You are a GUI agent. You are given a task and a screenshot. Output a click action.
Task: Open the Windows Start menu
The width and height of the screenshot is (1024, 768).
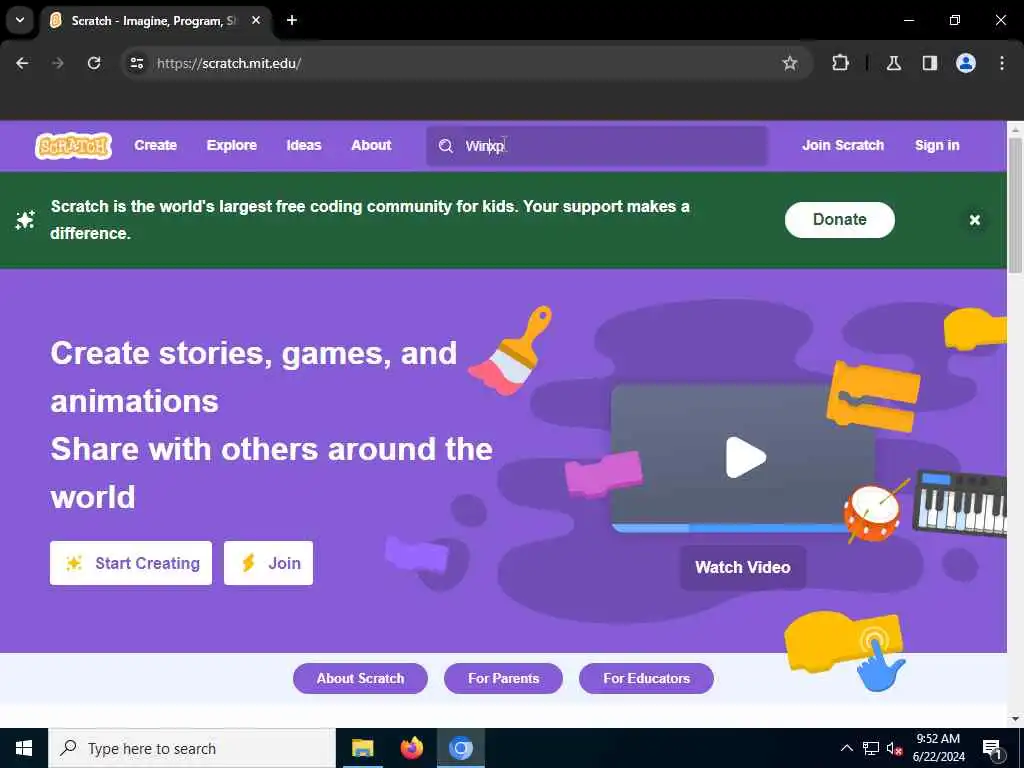(x=24, y=748)
